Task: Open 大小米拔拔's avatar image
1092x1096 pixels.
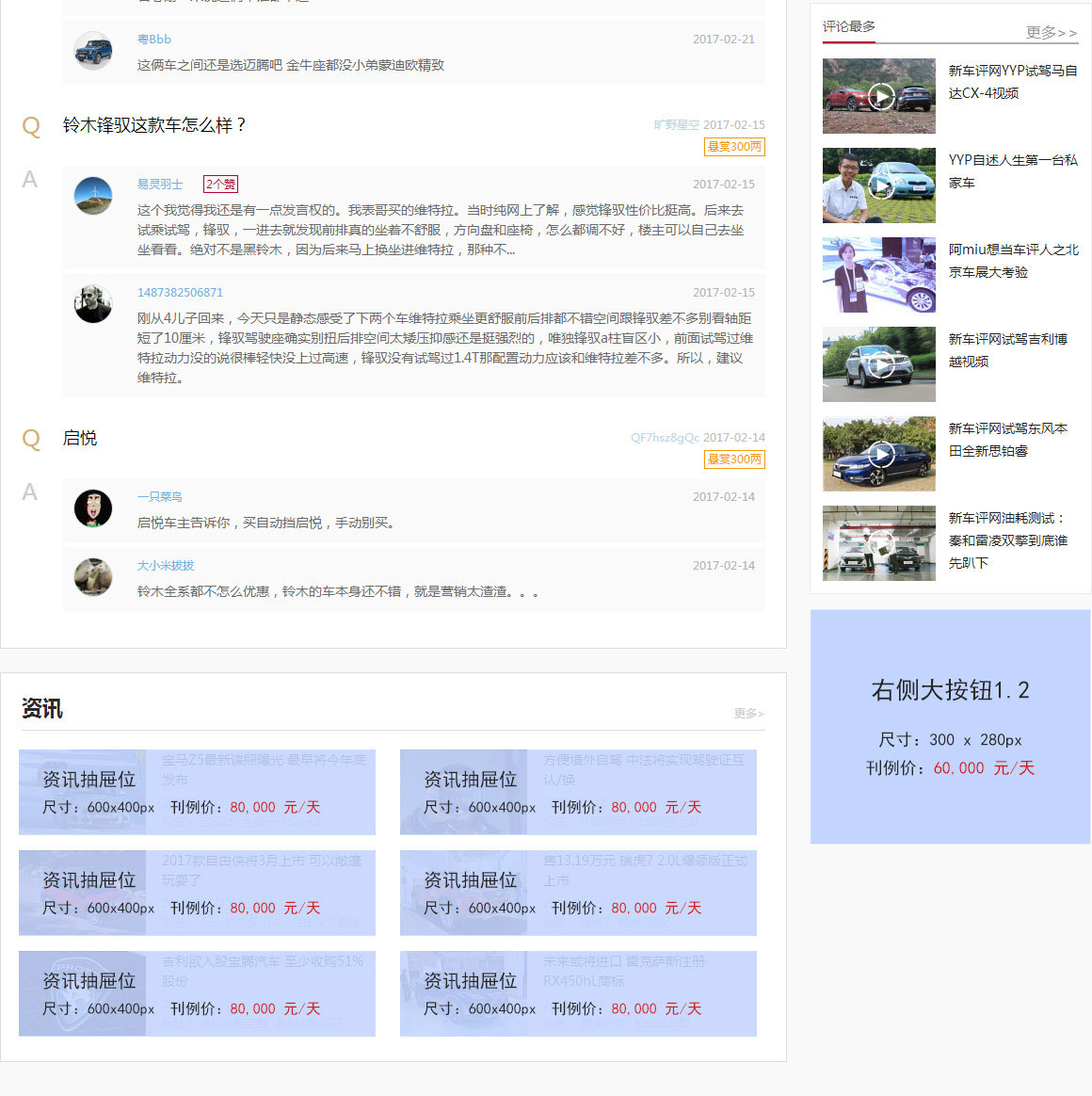Action: tap(93, 576)
